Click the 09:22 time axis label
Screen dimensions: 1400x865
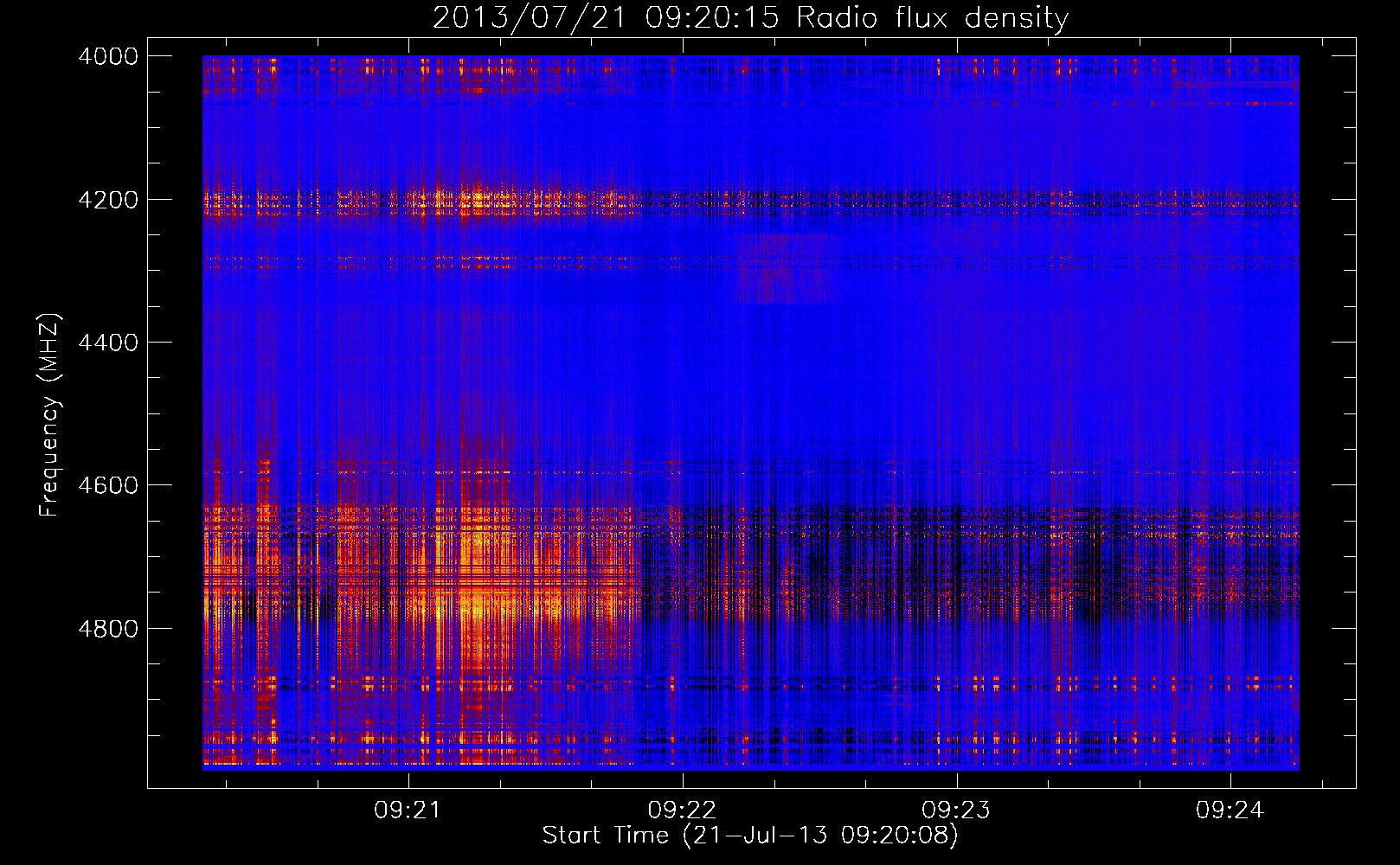(682, 811)
